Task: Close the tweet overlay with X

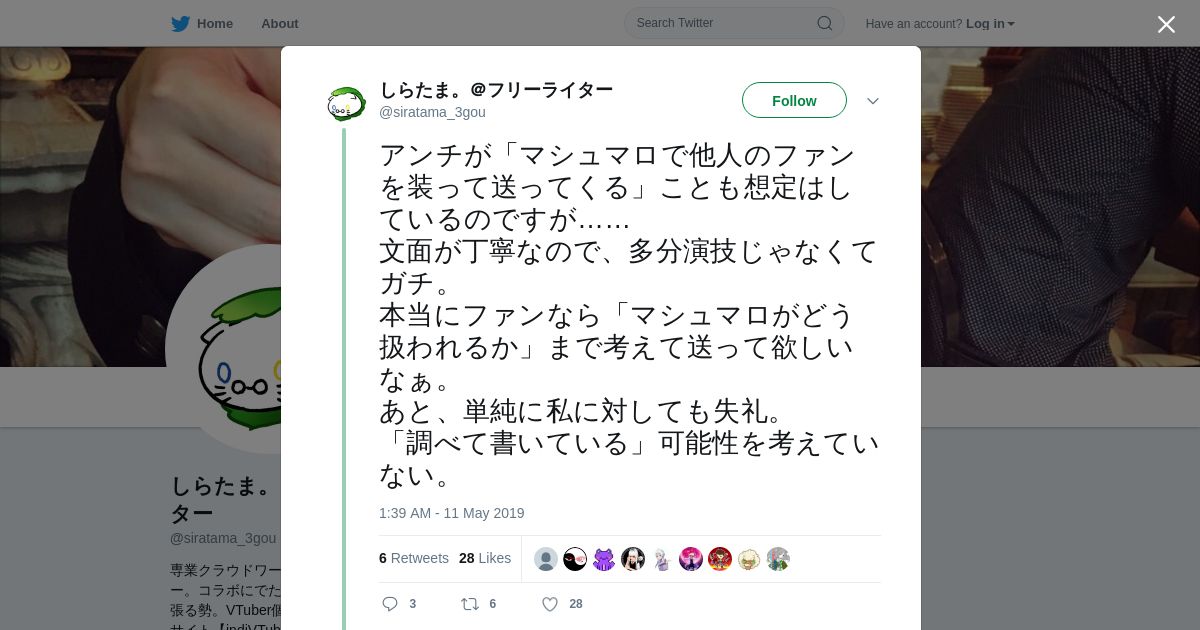Action: [1166, 24]
